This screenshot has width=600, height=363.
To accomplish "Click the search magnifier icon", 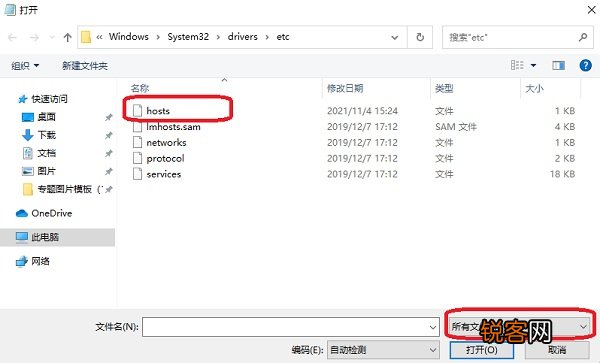I will [583, 37].
